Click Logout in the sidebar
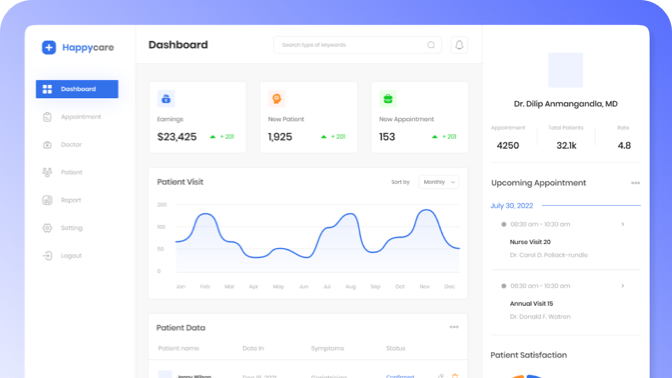The image size is (672, 378). pos(71,256)
